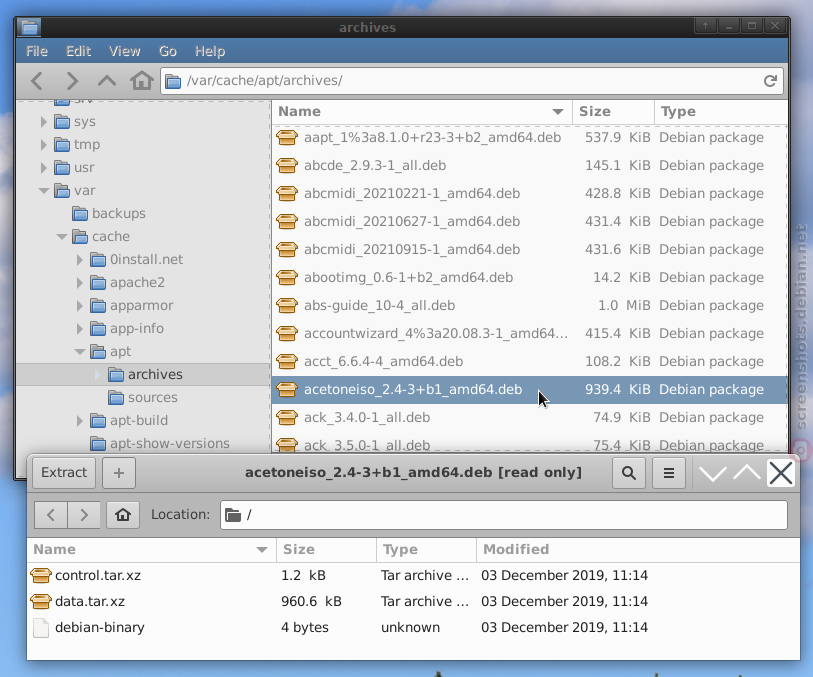Add files with the plus button
This screenshot has width=813, height=677.
119,473
